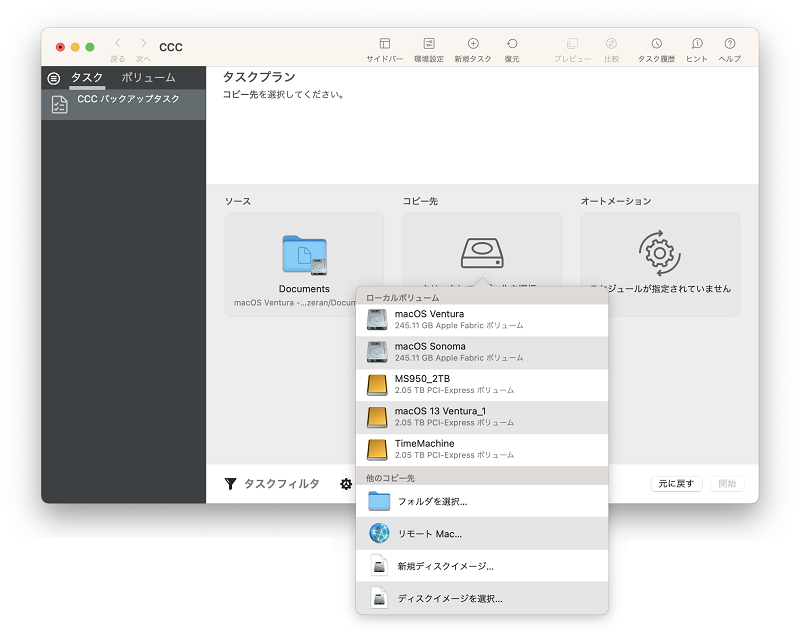Switch to the タスク tab
Viewport: 800px width, 644px height.
point(87,78)
